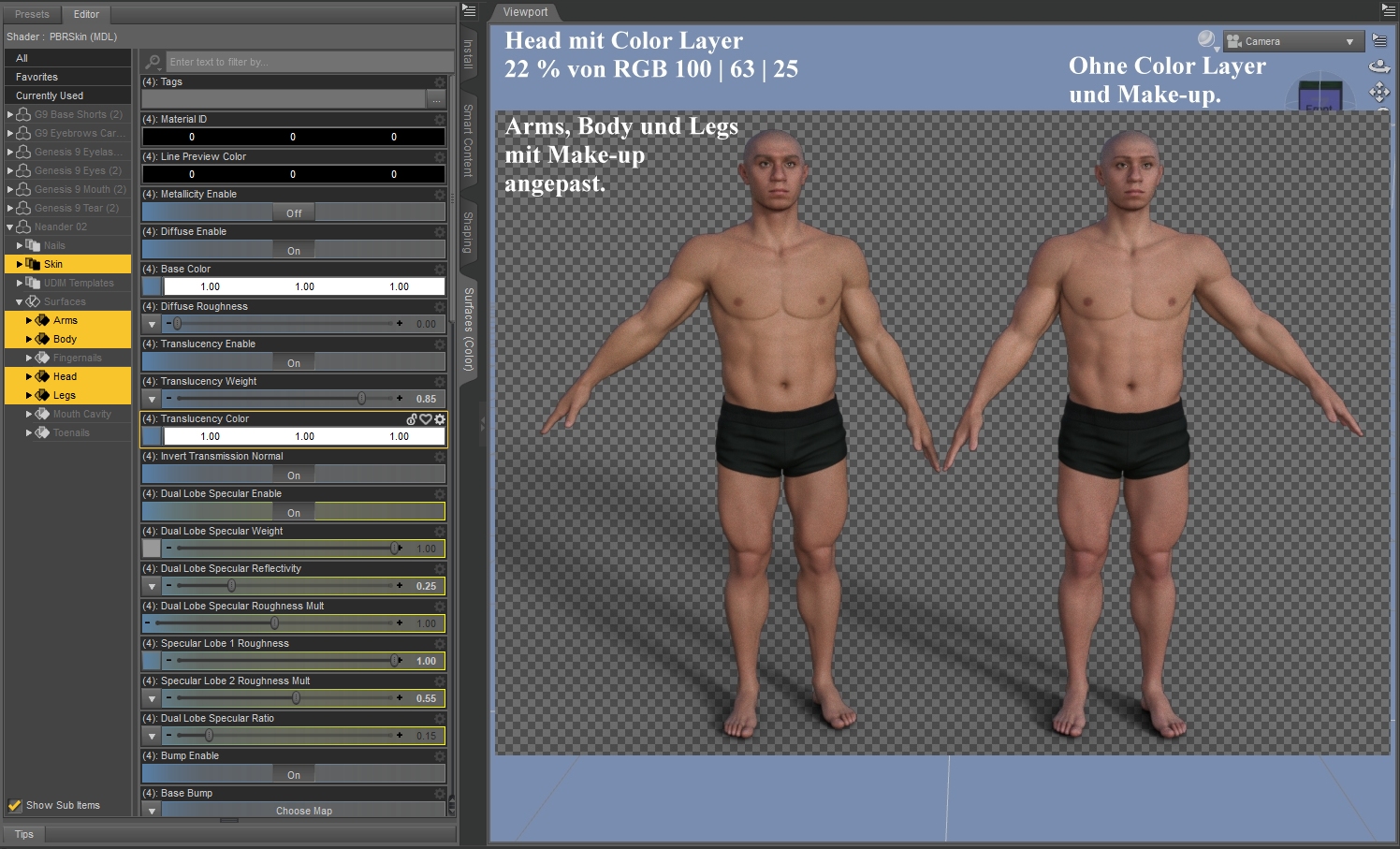Screen dimensions: 1400x849
Task: Click the Base Color map swatch button
Action: pos(152,286)
